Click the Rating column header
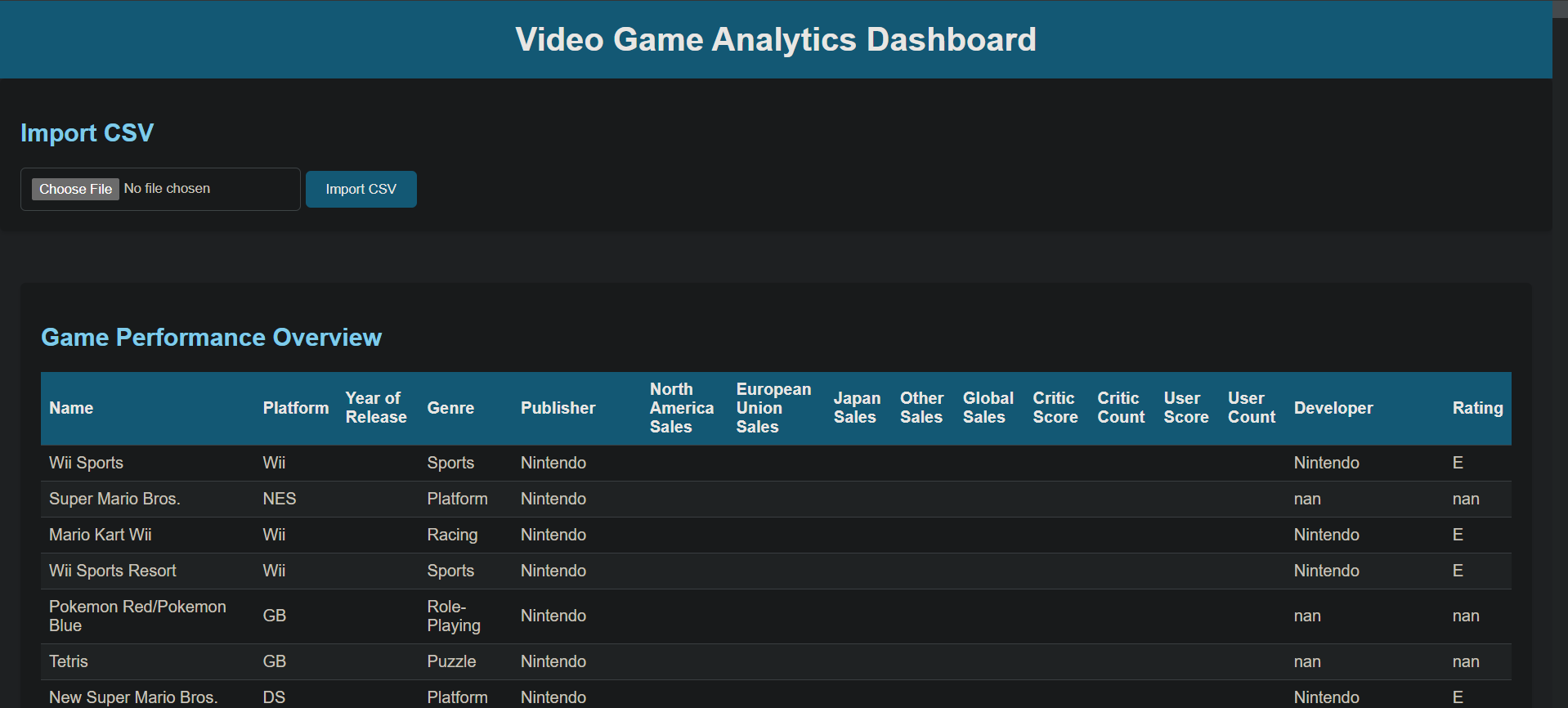Screen dimensions: 1568x708 tap(1478, 408)
